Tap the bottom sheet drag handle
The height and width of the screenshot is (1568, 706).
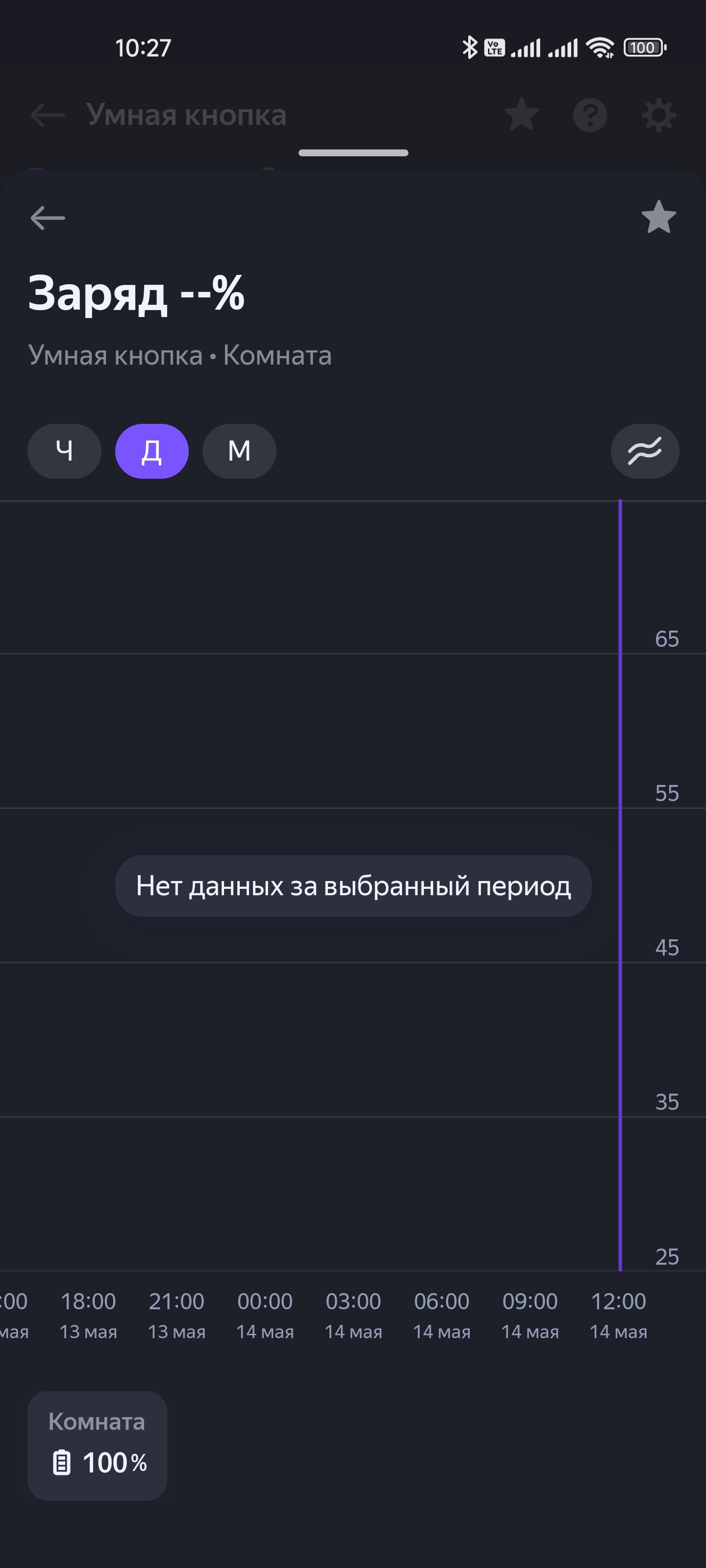[x=353, y=153]
